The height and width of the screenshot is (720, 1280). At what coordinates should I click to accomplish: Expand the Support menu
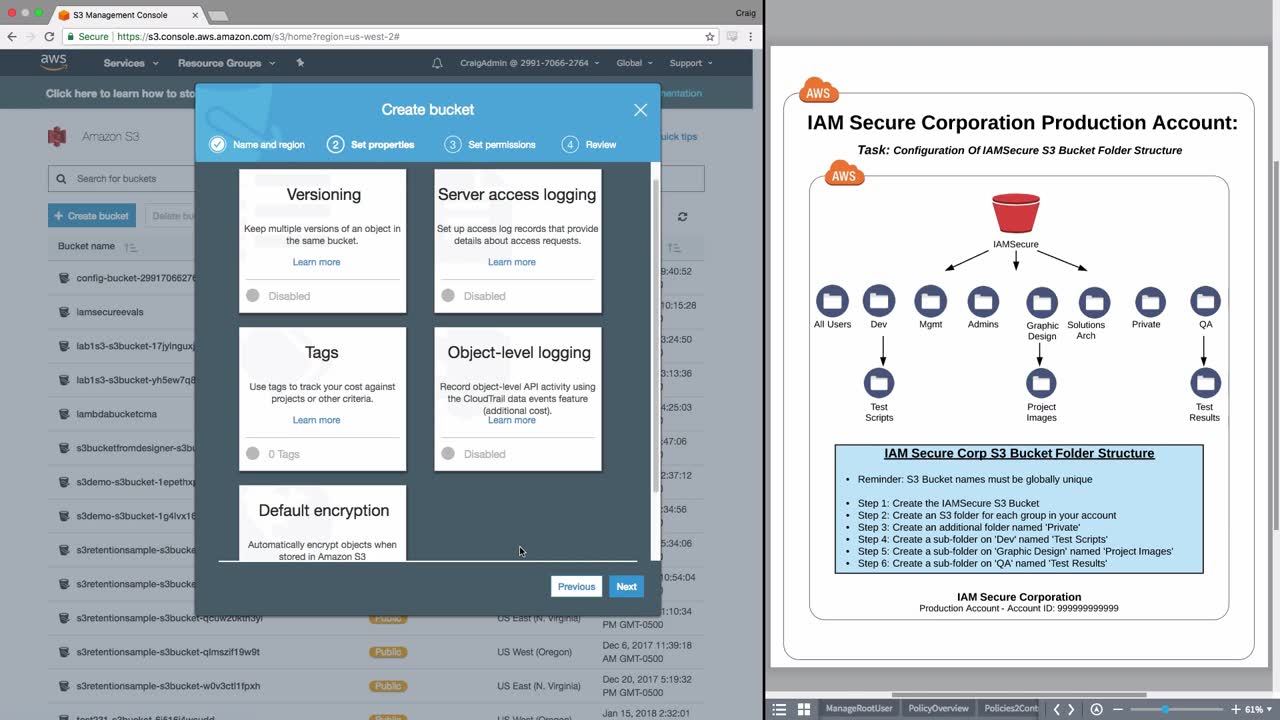(x=691, y=63)
